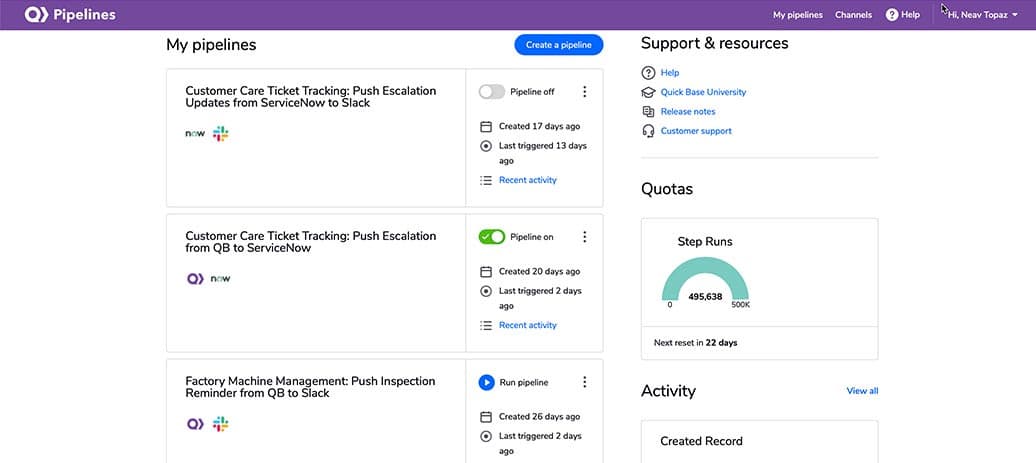
Task: Open View all activity link
Action: coord(862,391)
